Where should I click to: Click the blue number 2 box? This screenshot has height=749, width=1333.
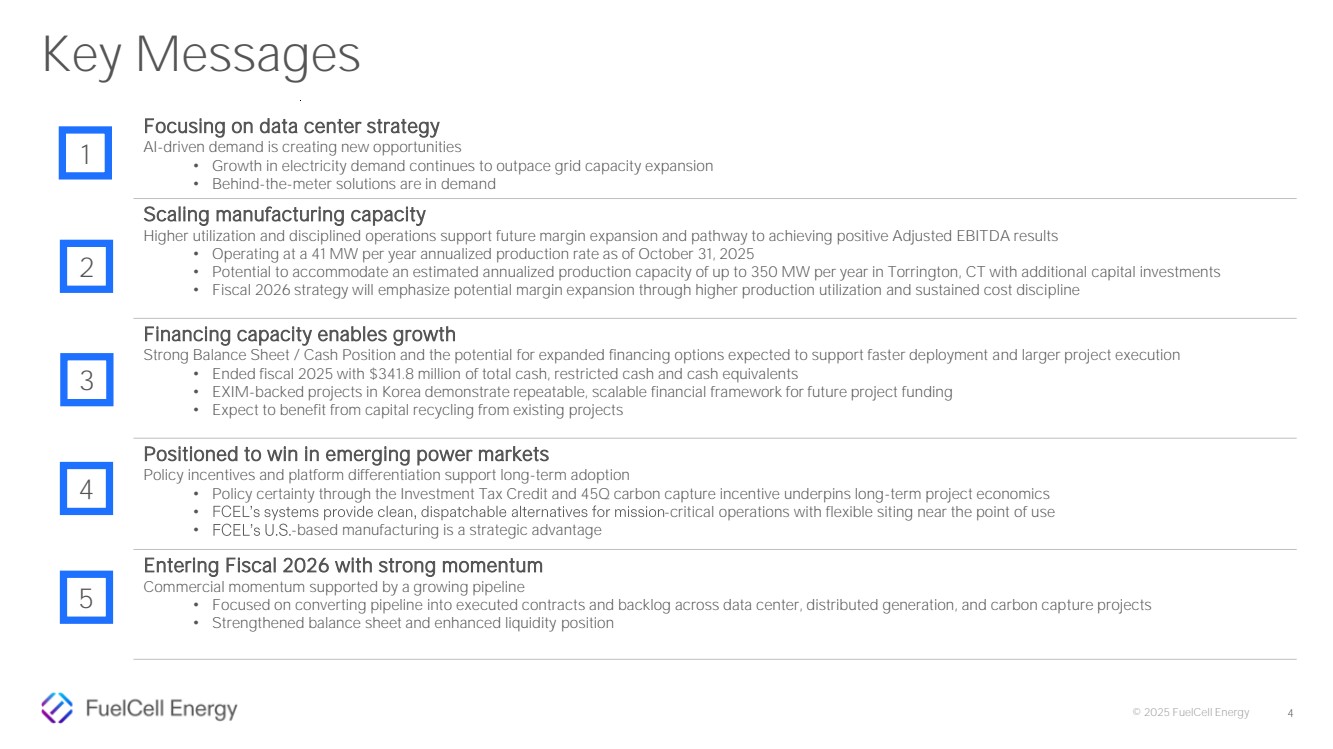(86, 267)
